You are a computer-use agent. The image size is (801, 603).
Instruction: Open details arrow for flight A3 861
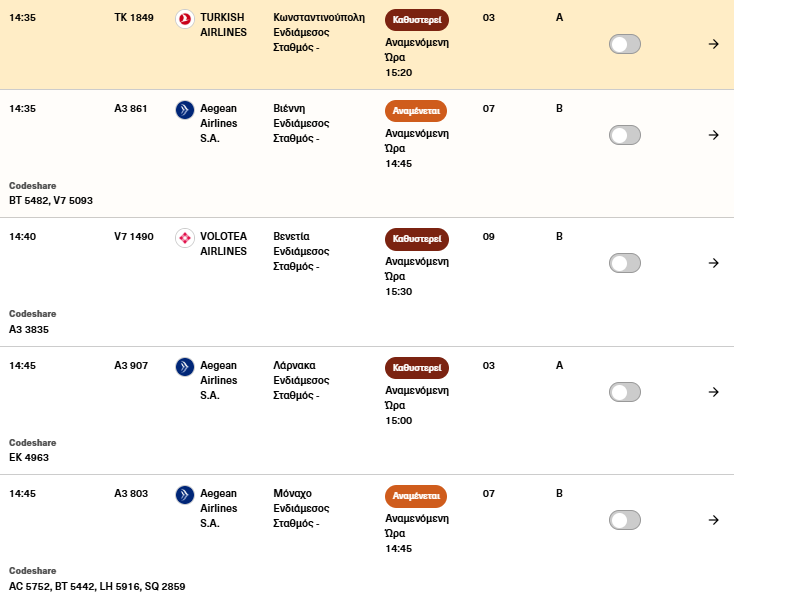coord(713,135)
